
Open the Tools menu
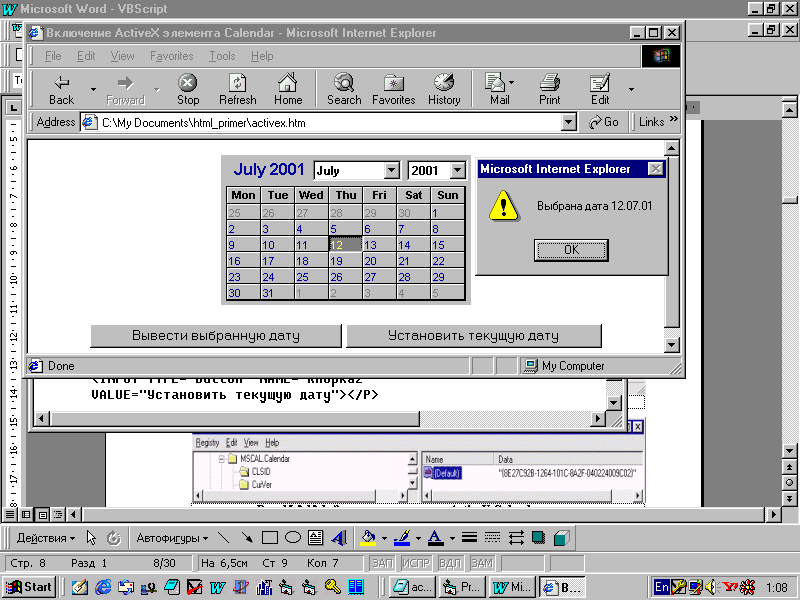tap(222, 56)
